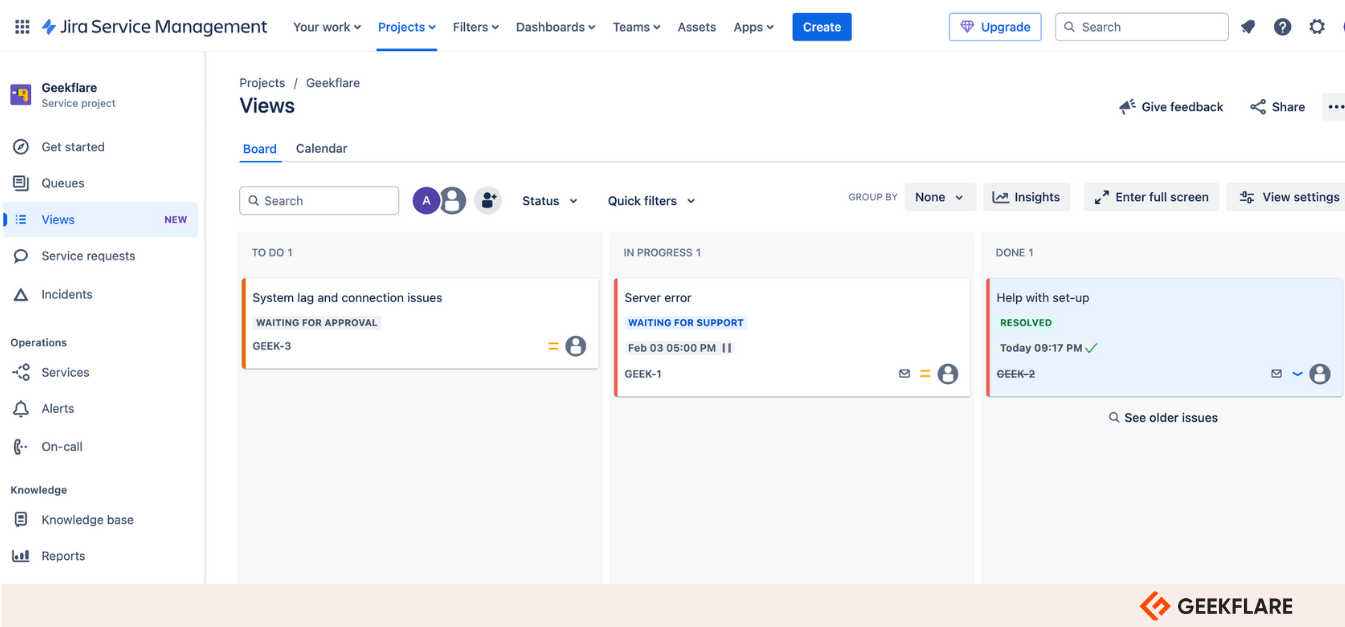
Task: Click the See older issues link
Action: 1163,418
